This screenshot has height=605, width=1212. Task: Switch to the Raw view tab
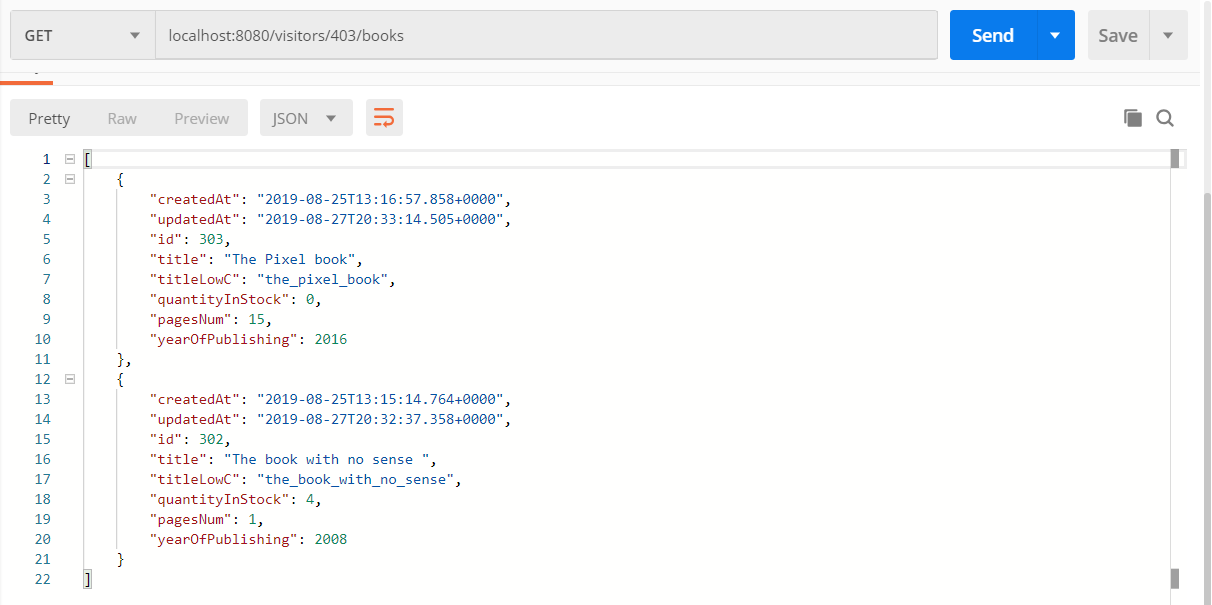click(x=122, y=118)
